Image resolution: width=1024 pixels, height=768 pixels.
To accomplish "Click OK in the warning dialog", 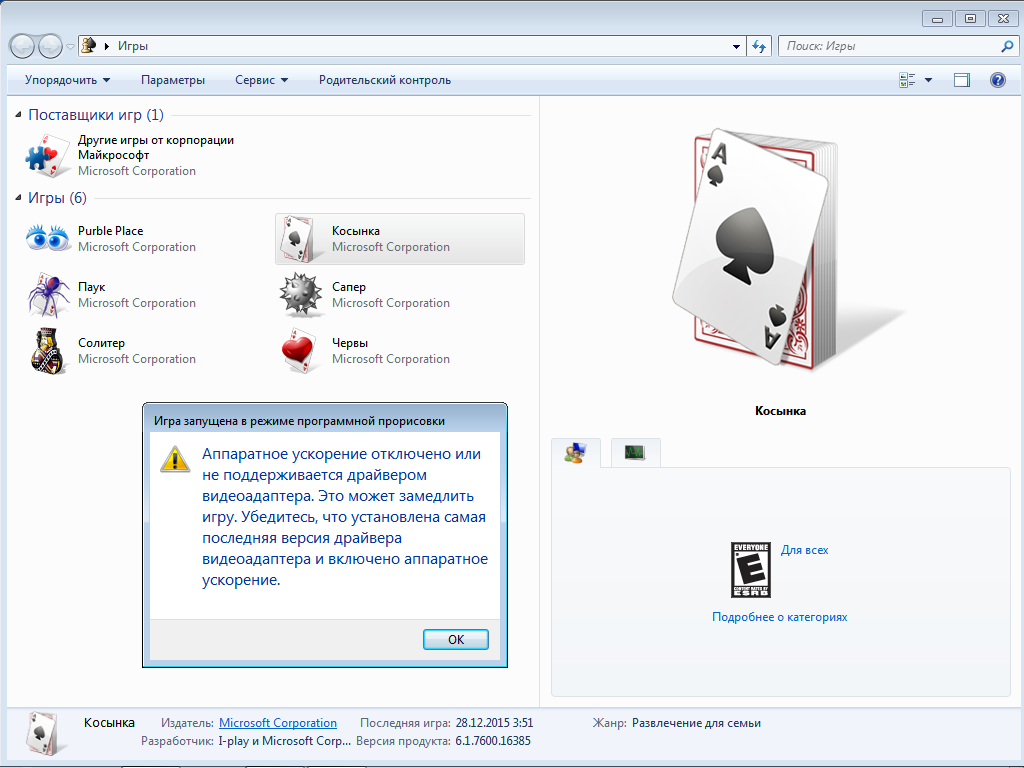I will click(x=456, y=639).
